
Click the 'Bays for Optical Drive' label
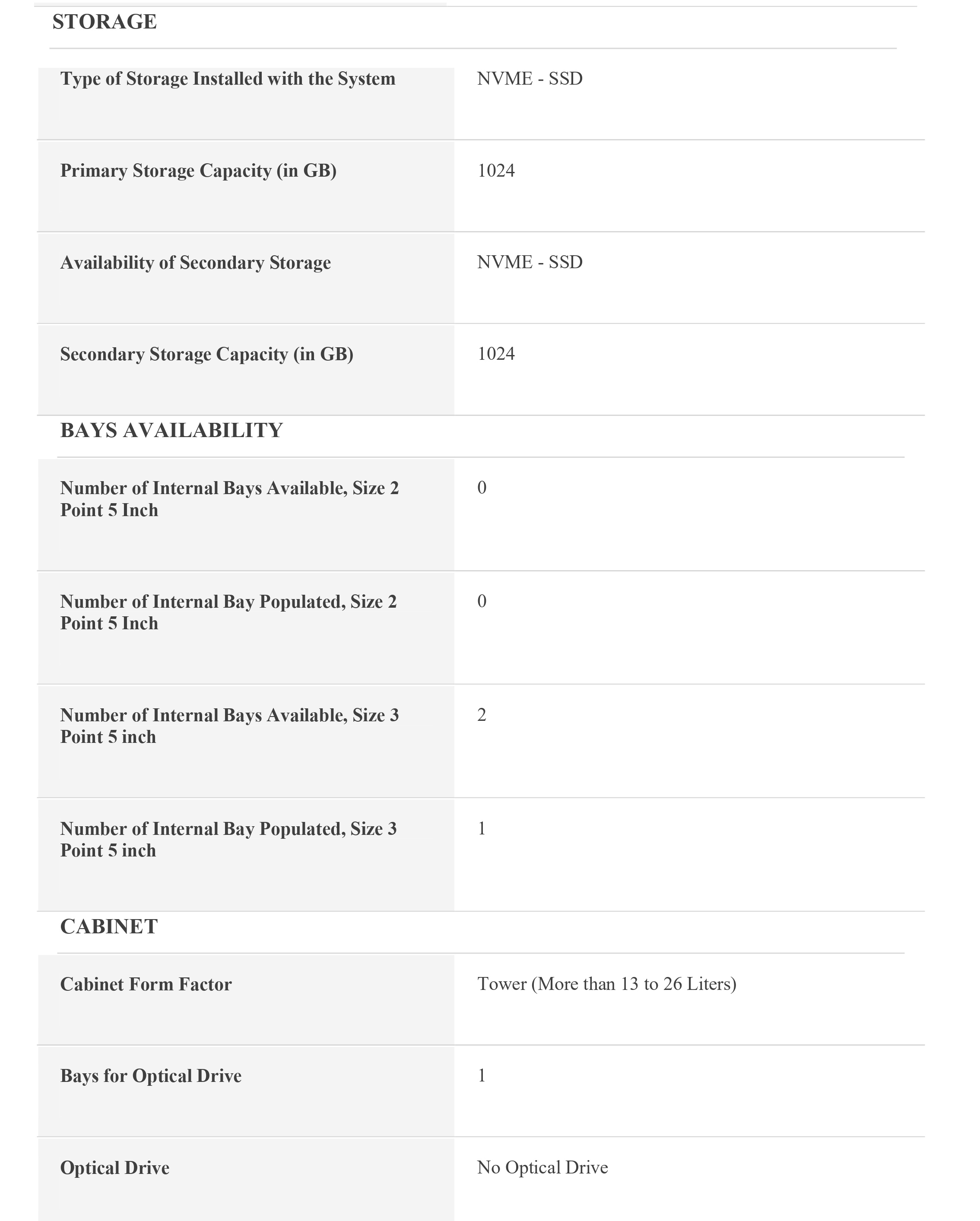151,1075
